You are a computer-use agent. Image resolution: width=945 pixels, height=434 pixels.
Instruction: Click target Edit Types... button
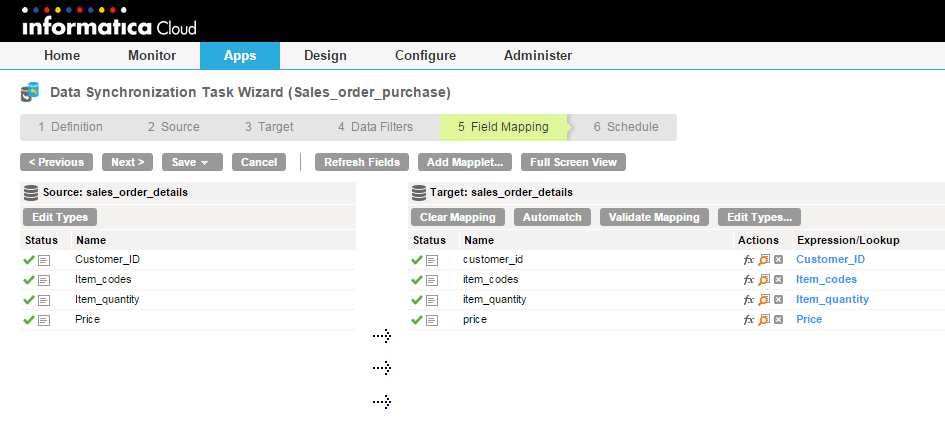759,217
